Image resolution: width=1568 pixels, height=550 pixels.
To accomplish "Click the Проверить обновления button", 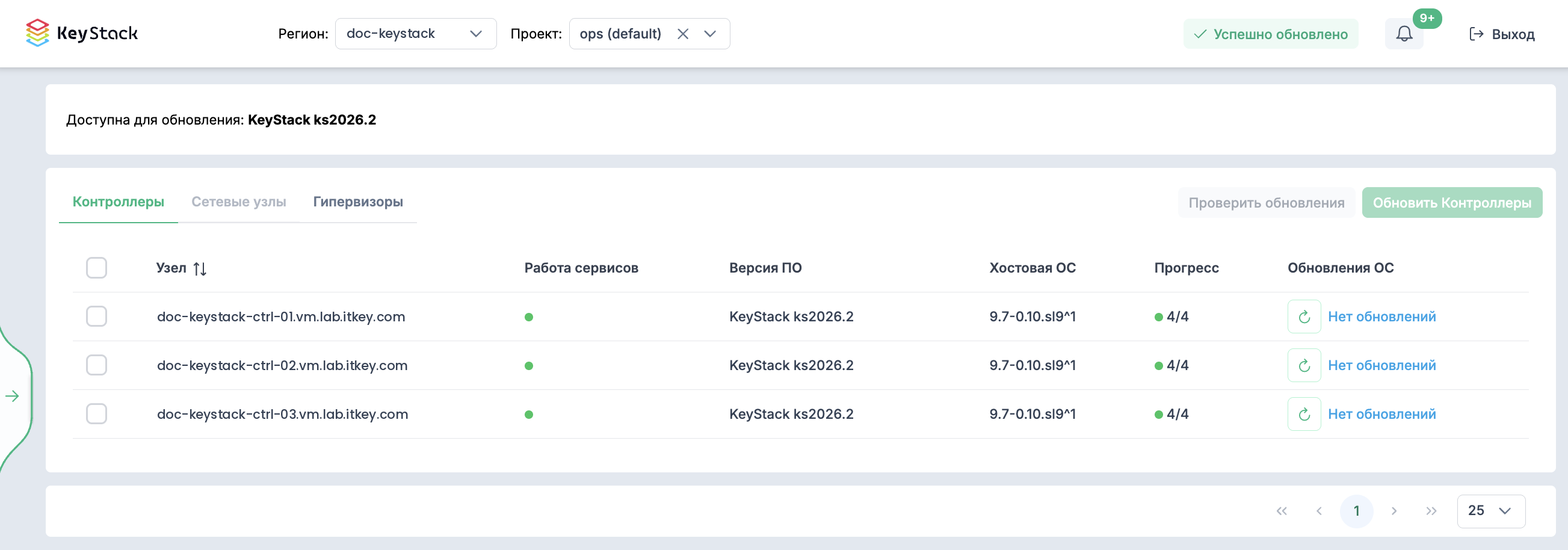I will point(1266,203).
